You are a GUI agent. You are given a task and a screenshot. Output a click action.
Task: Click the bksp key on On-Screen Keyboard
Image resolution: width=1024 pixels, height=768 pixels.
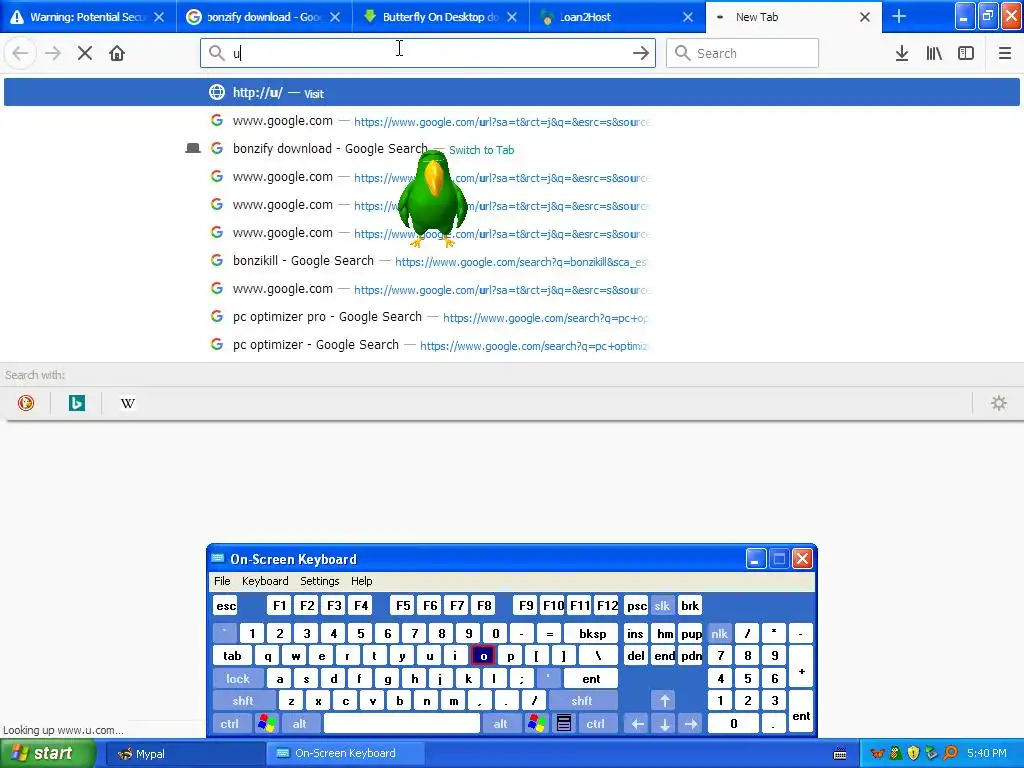592,633
